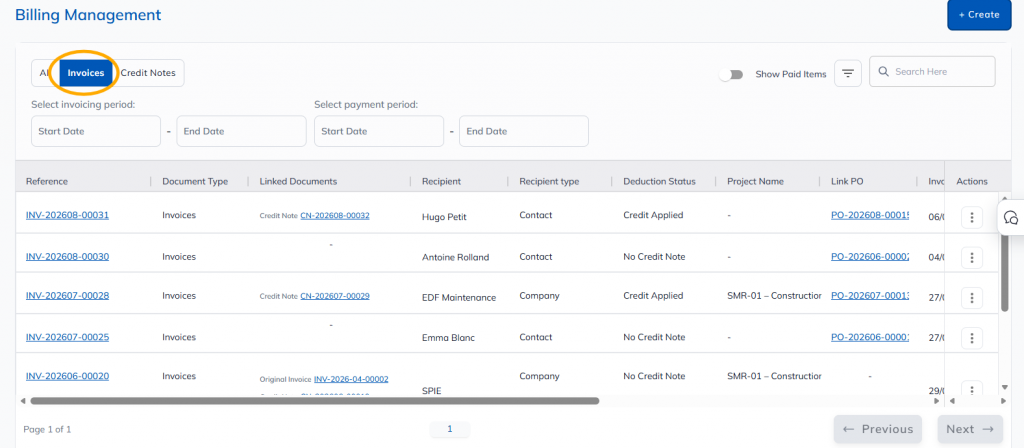Click the horizontal scrollbar left arrow
The width and height of the screenshot is (1024, 448).
23,401
